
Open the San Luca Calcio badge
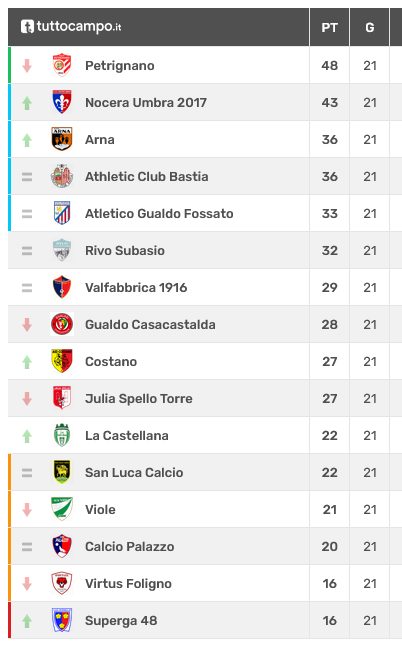[x=62, y=472]
